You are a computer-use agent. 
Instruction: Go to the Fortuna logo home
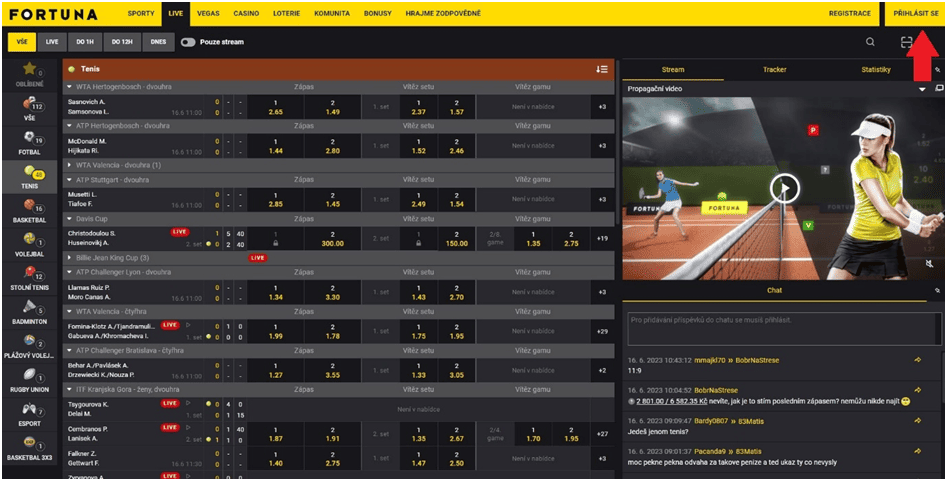[x=54, y=13]
